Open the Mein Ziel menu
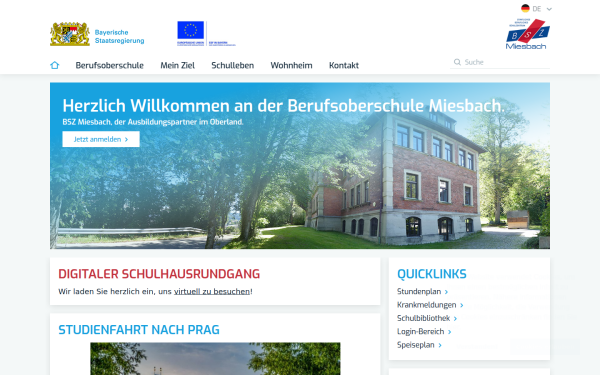 pyautogui.click(x=178, y=65)
